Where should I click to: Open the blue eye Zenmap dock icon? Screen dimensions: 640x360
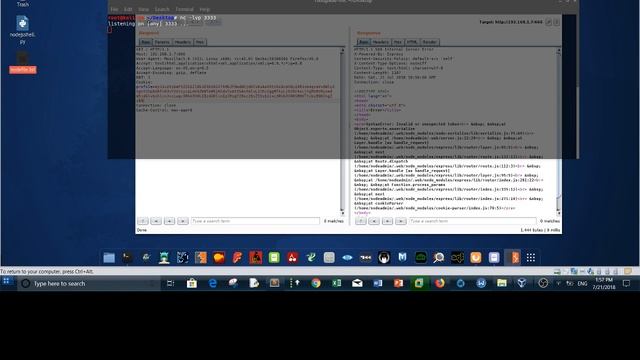click(x=347, y=258)
